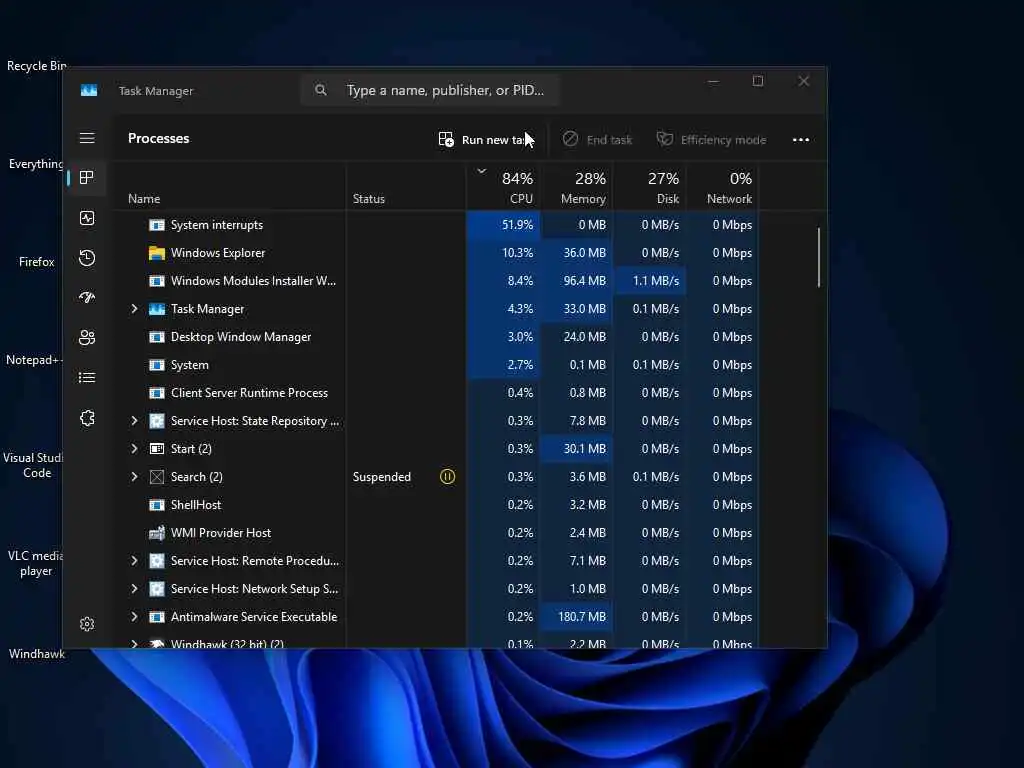Screen dimensions: 1024x768
Task: Click the Run new task button
Action: (x=486, y=140)
